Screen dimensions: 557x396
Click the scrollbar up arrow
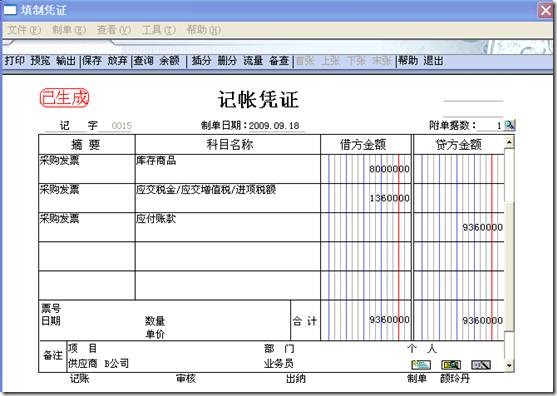(509, 142)
